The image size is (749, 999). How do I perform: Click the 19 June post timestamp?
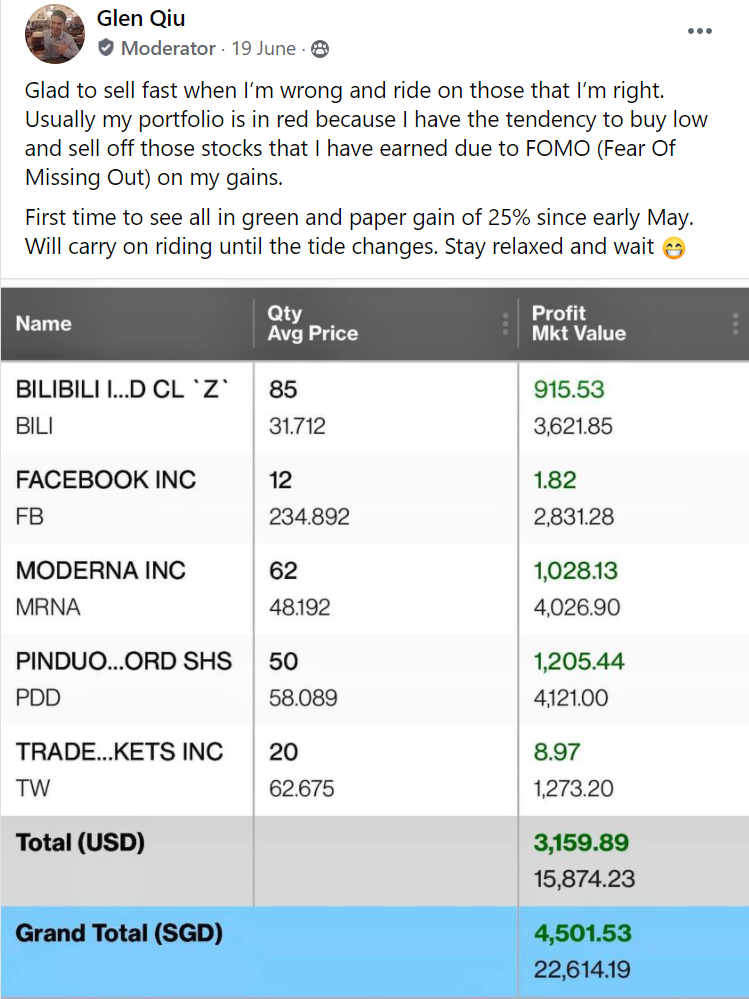tap(264, 48)
